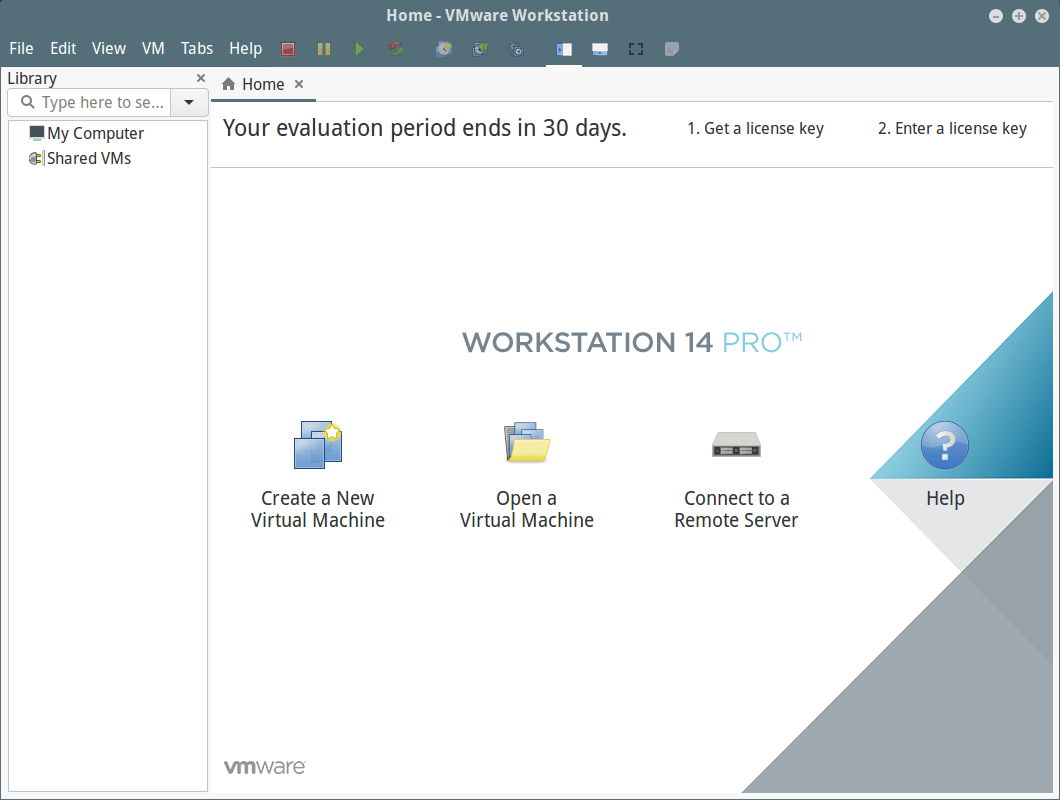
Task: Minimize the VMware Workstation window
Action: [x=996, y=16]
